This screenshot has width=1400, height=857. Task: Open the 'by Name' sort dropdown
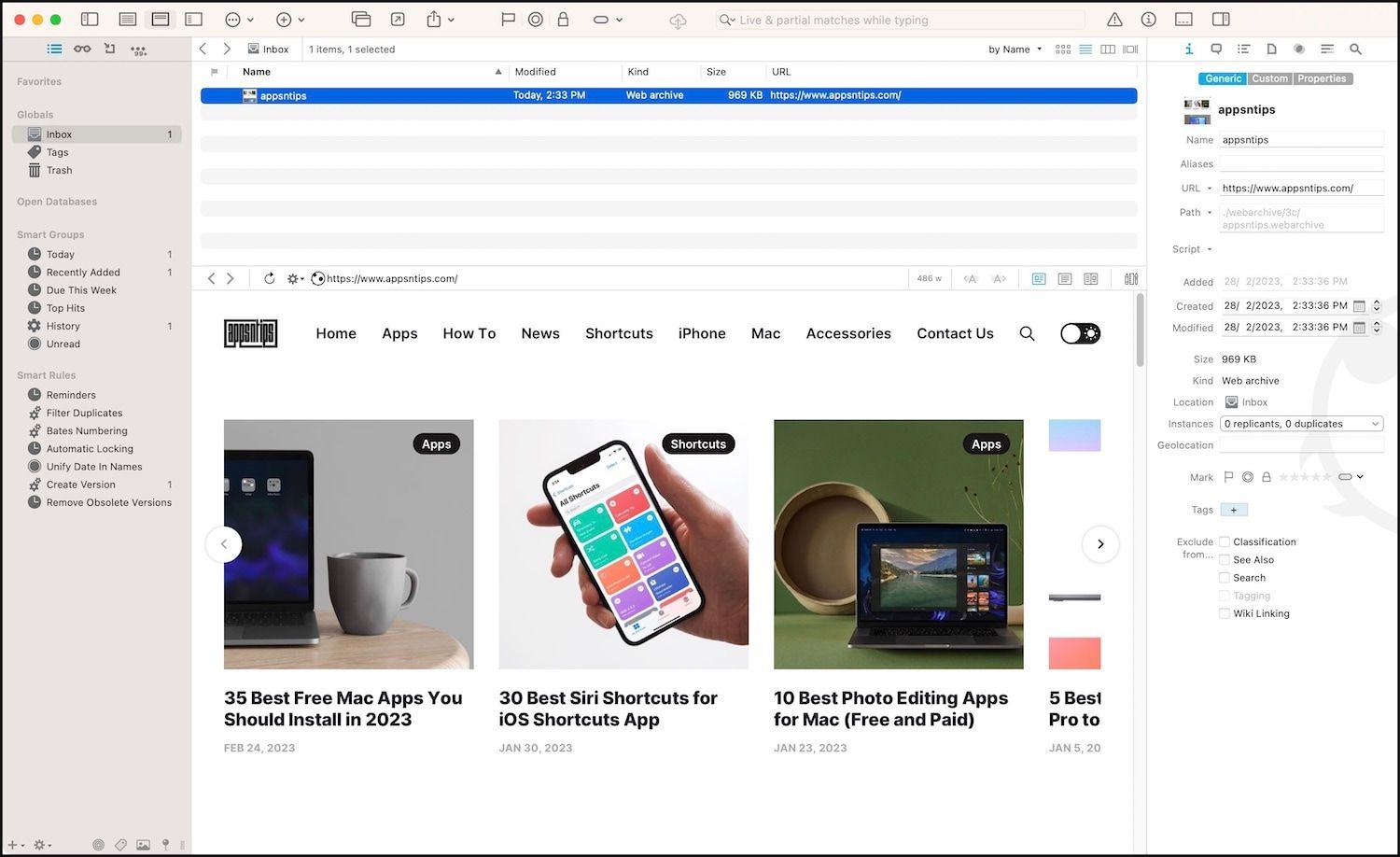(x=1015, y=49)
